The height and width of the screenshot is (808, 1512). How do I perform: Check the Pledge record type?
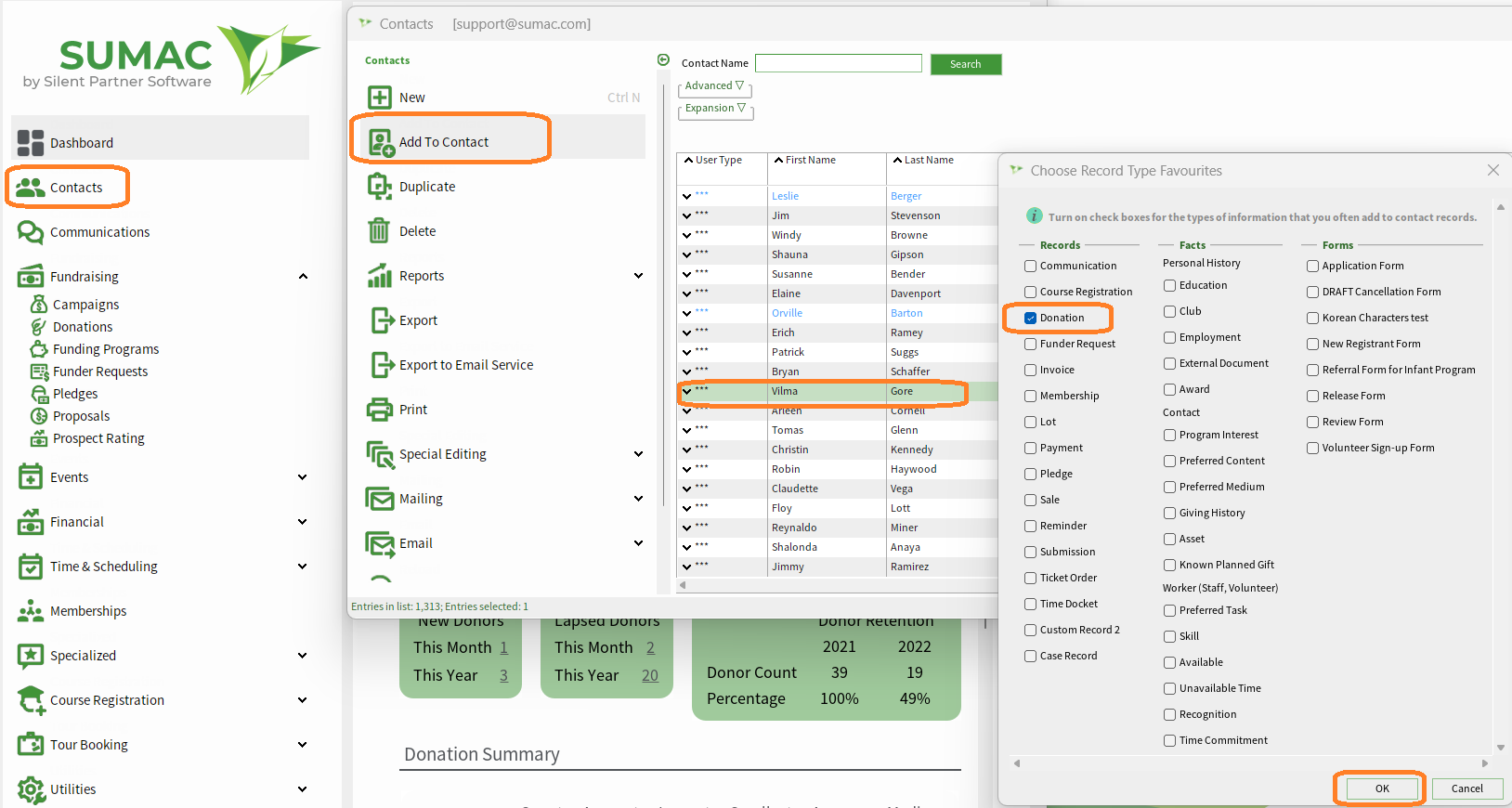[x=1030, y=474]
